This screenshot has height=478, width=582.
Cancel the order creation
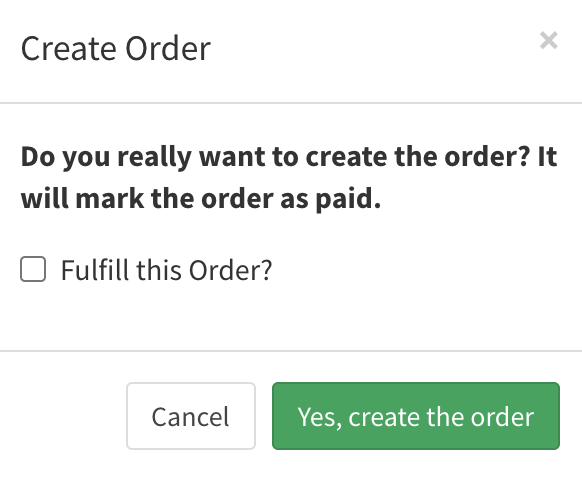[191, 416]
